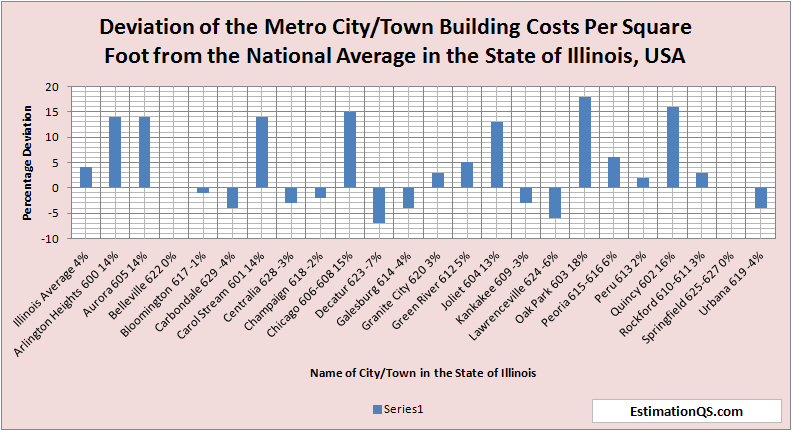
Task: Click the 15 value on the vertical axis
Action: coord(53,112)
